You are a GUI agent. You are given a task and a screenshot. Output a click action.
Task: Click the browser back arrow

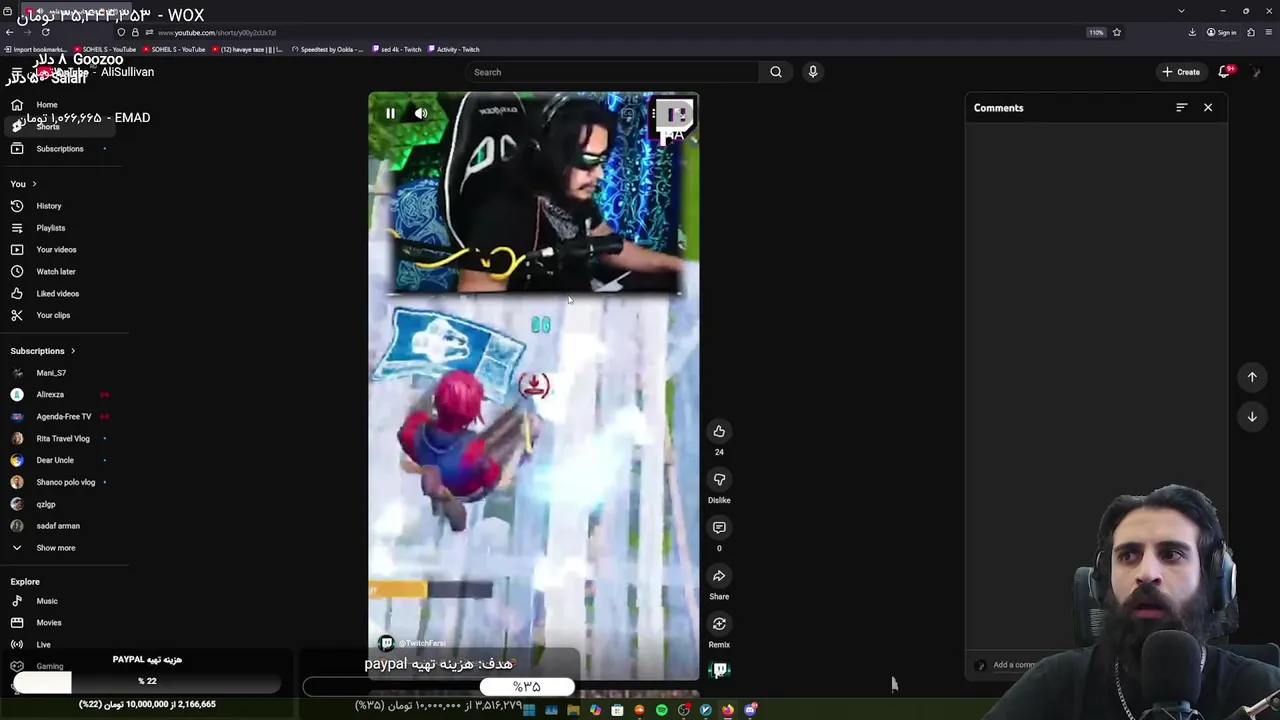[9, 32]
